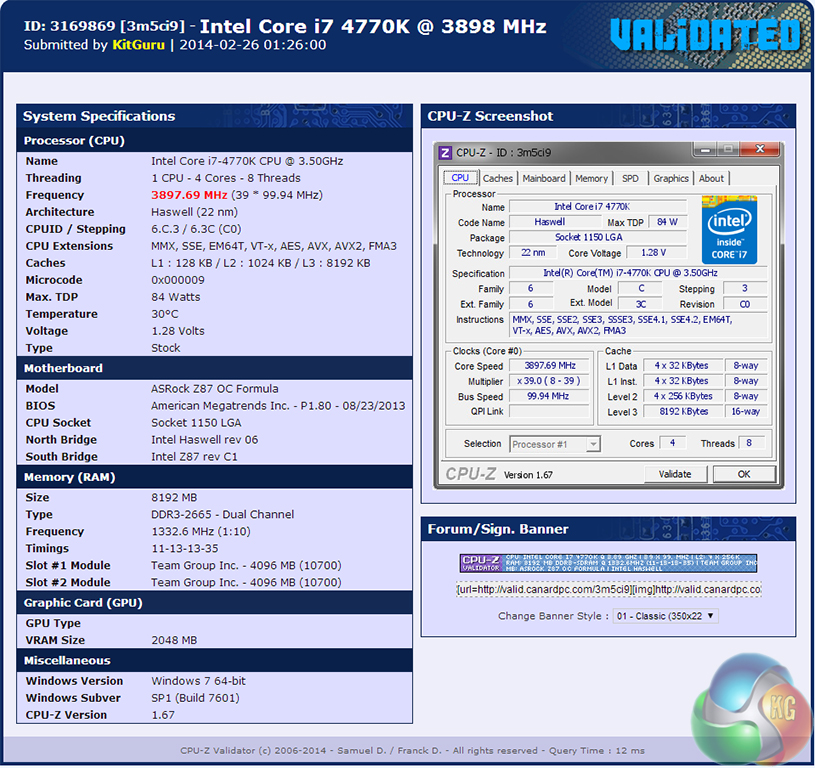Click the Cores value 4 field

click(x=673, y=443)
